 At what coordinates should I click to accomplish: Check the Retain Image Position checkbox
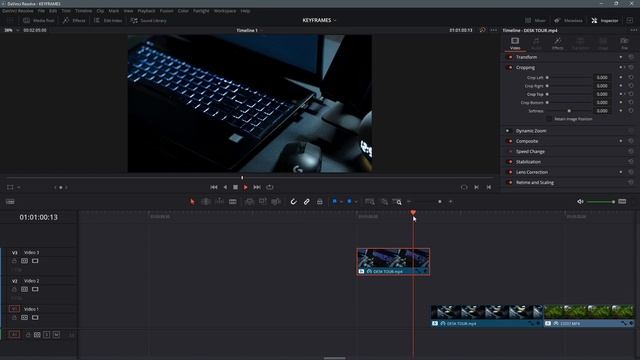click(549, 119)
